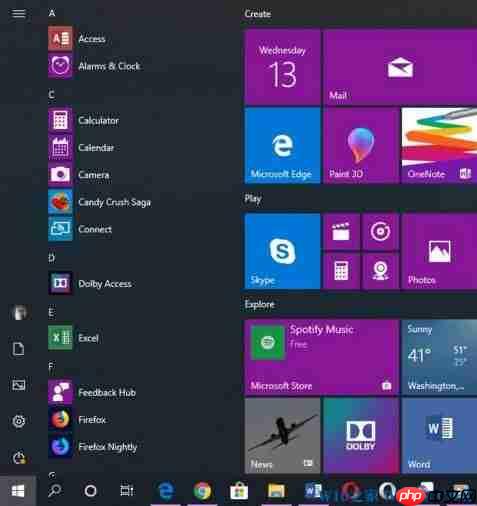Viewport: 477px width, 506px height.
Task: Open the Photos tile
Action: click(439, 251)
